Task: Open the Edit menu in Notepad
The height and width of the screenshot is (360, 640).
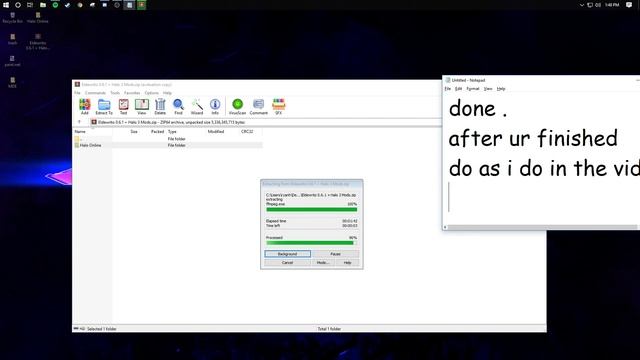Action: tap(458, 89)
